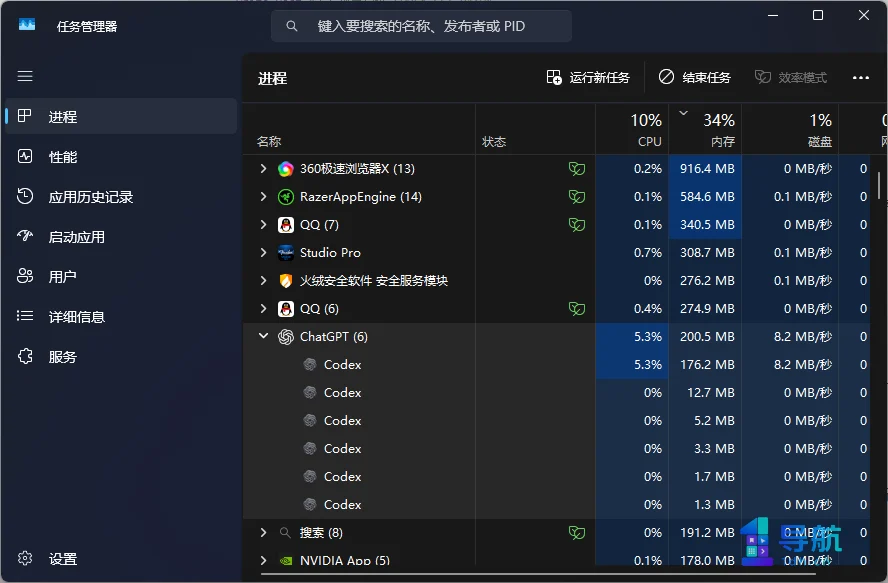Select the 进程 tab in sidebar
The height and width of the screenshot is (583, 888).
121,116
